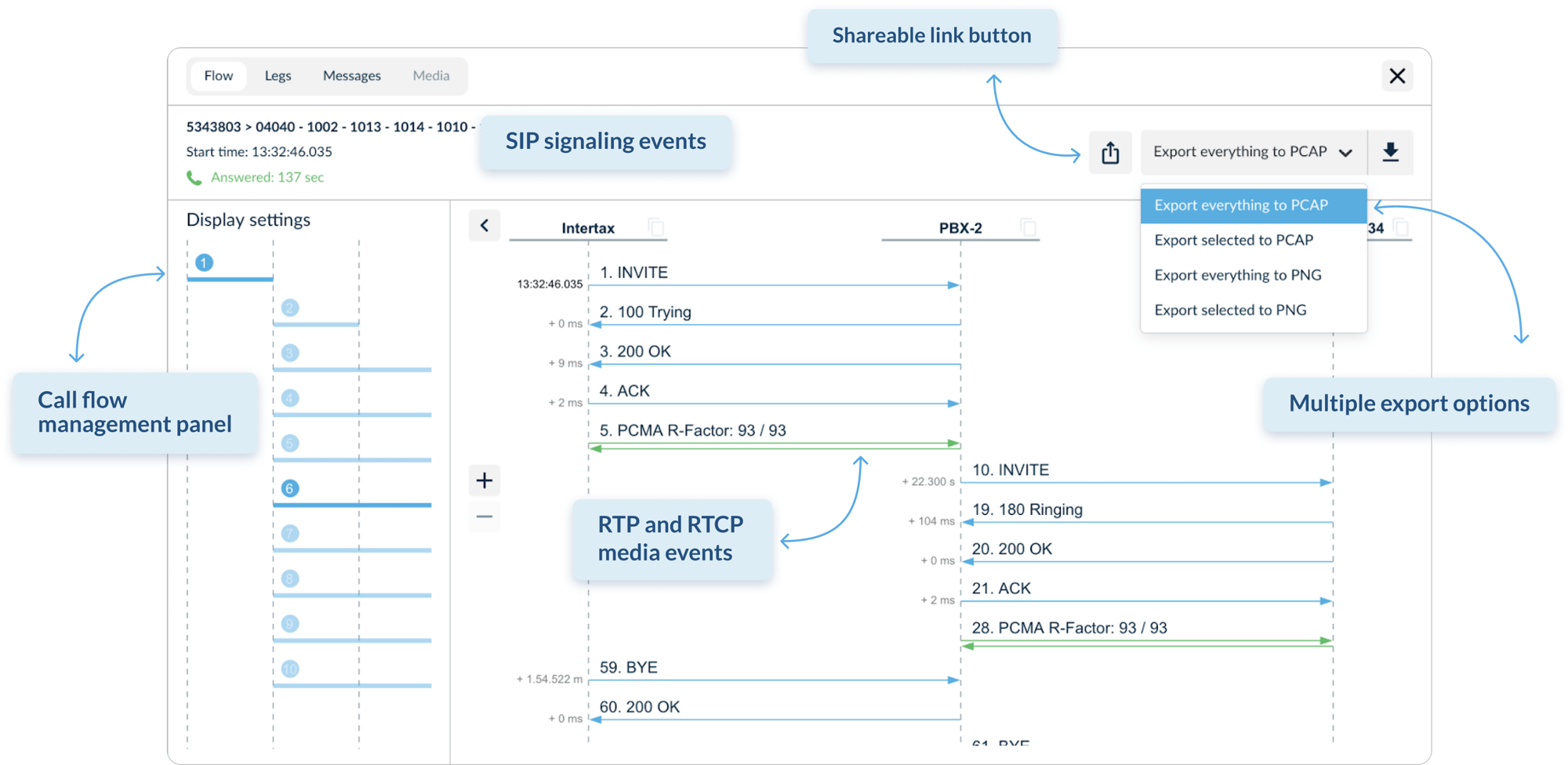
Task: Toggle call leg 10 in display settings
Action: [290, 669]
